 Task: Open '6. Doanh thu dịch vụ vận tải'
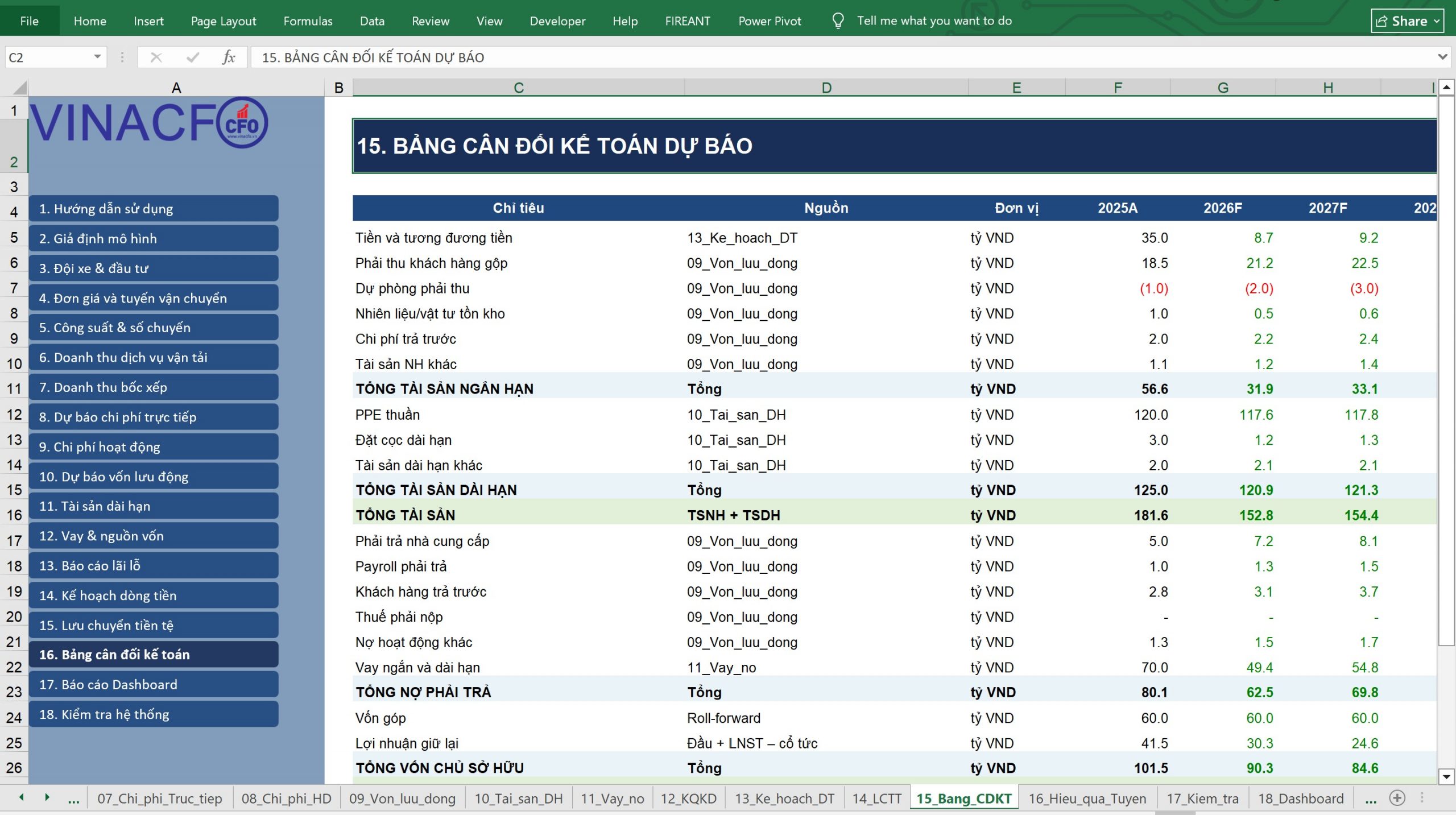click(154, 357)
